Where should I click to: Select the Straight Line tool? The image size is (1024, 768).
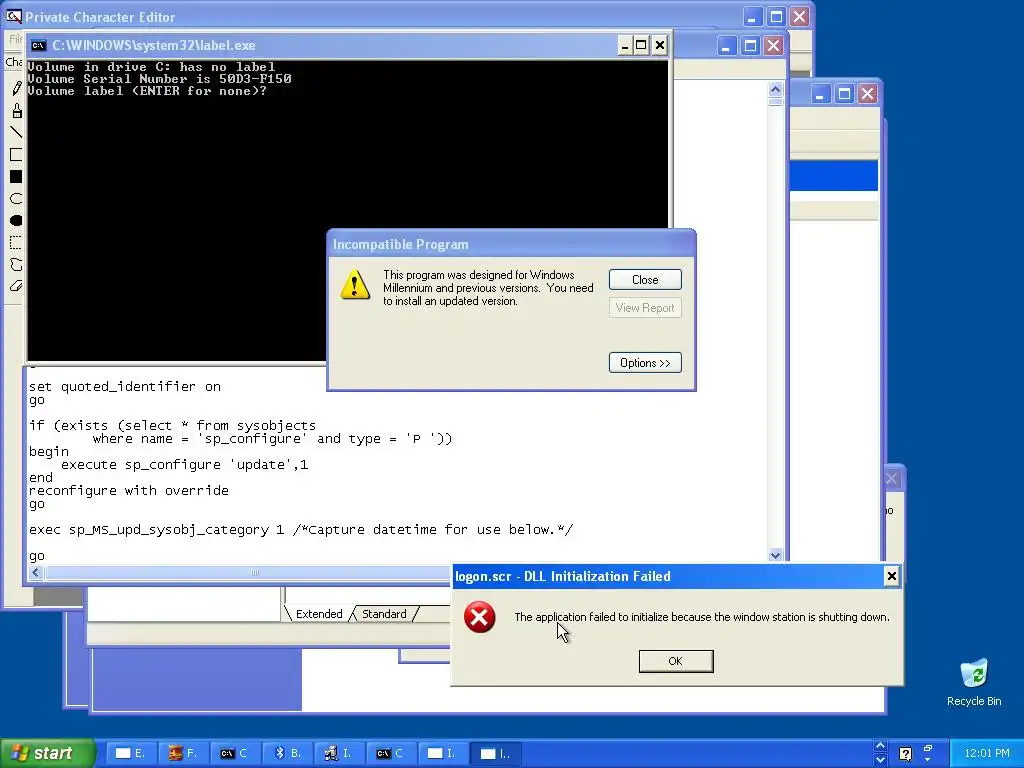click(16, 133)
